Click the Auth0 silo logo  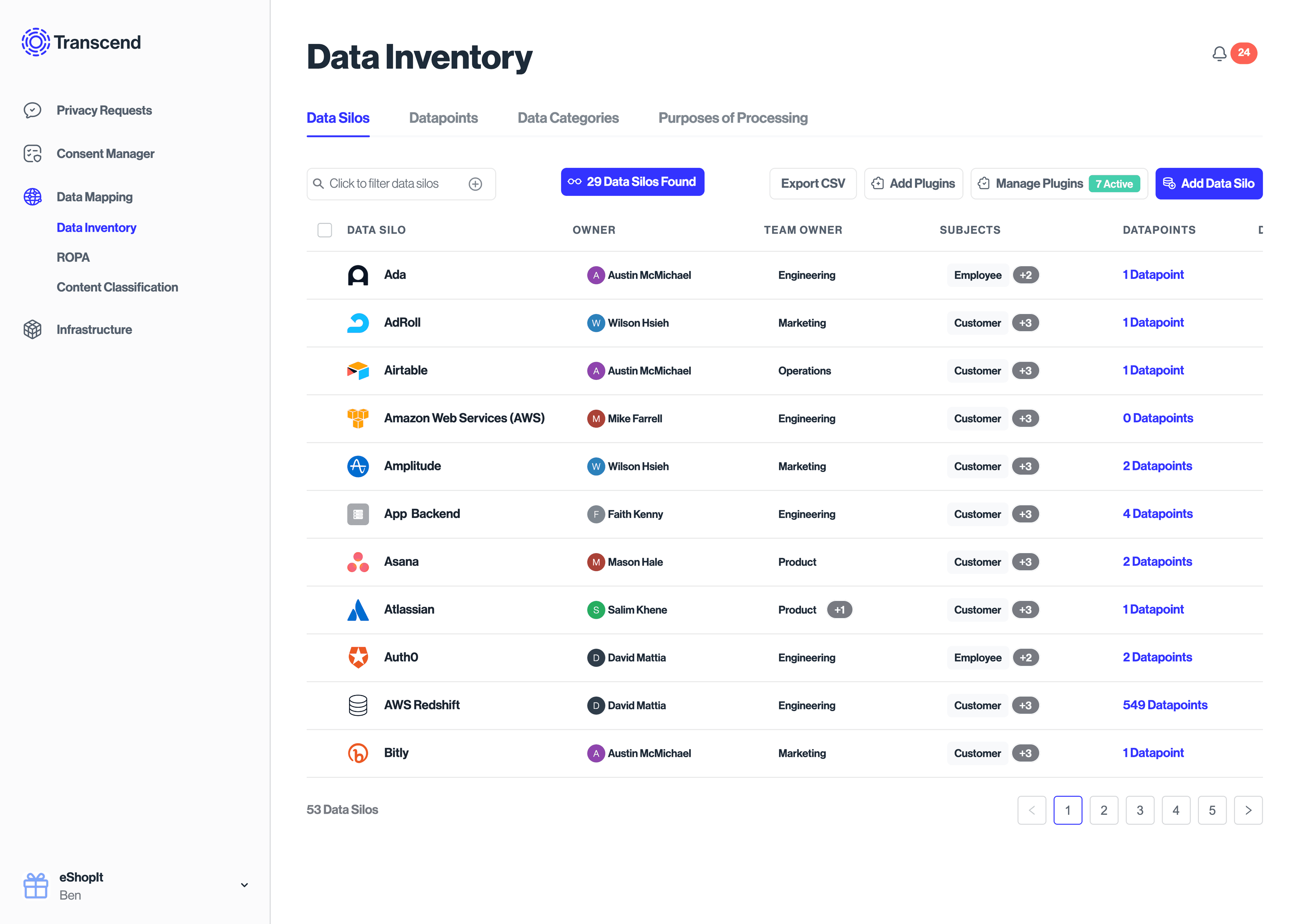click(x=358, y=658)
